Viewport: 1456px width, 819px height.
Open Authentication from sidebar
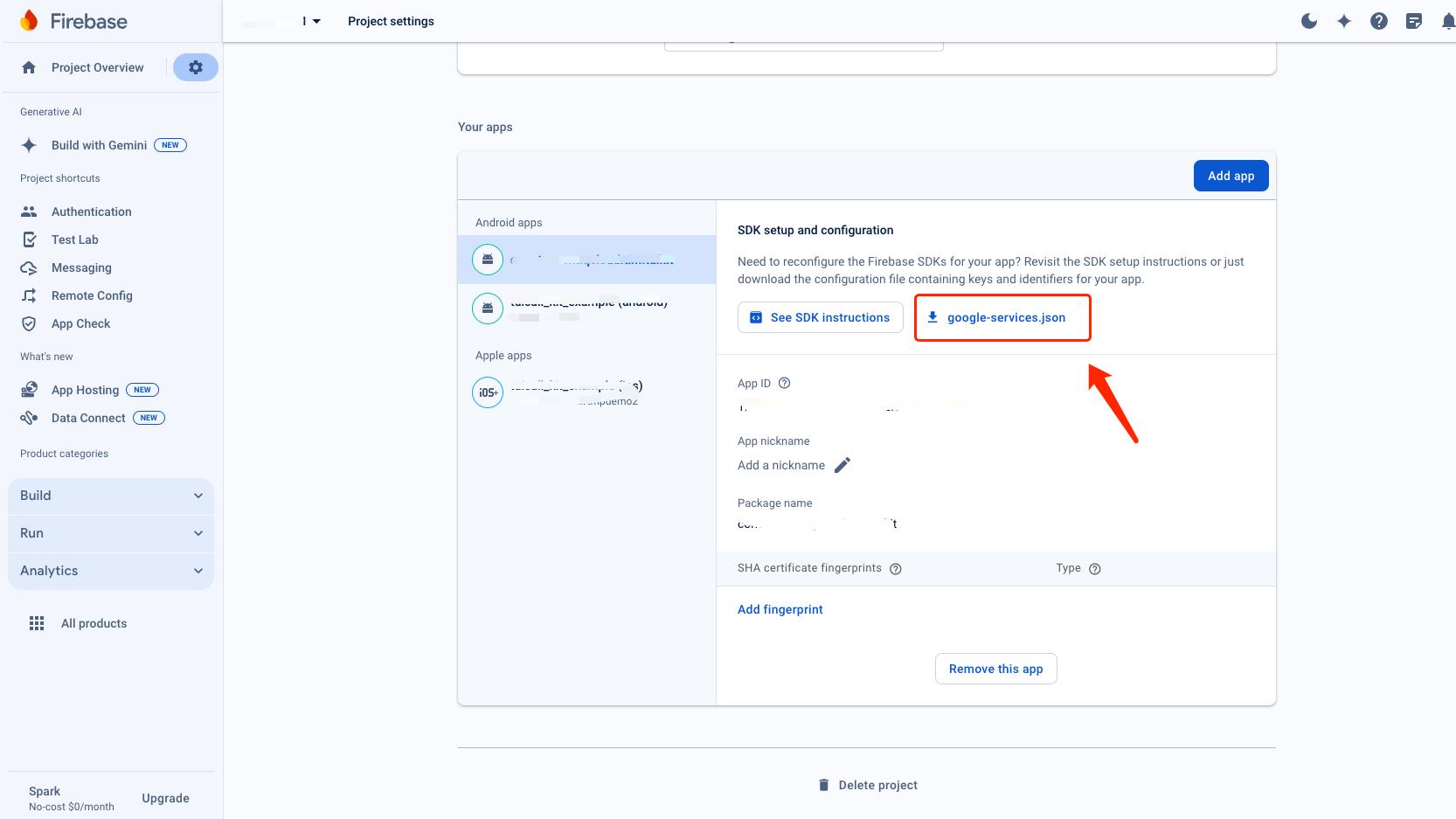click(91, 212)
